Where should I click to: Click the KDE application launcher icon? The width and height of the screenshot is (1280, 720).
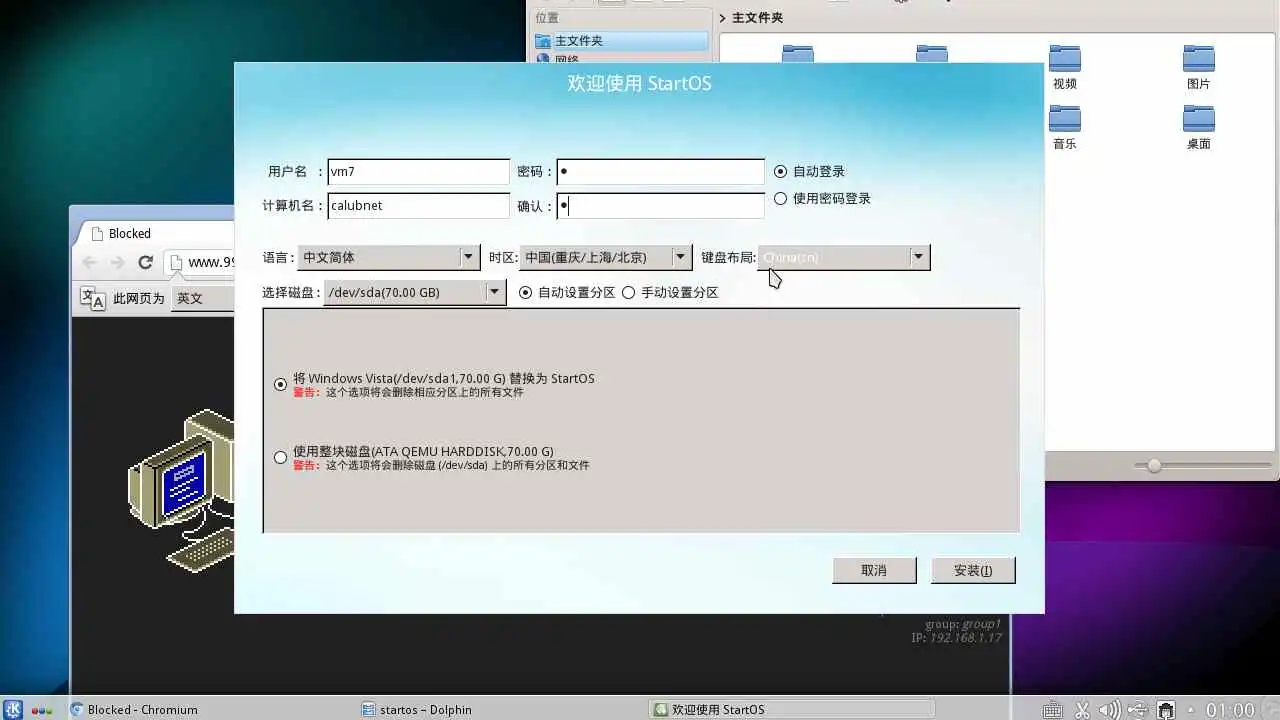tap(13, 709)
